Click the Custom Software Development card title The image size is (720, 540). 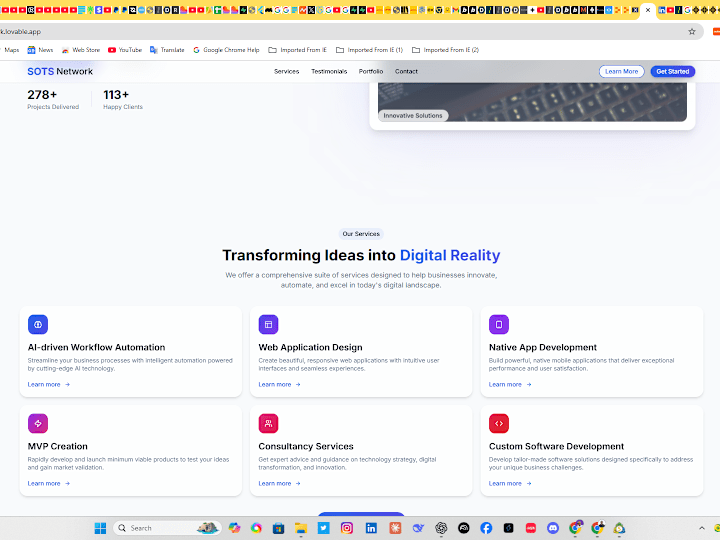(556, 446)
